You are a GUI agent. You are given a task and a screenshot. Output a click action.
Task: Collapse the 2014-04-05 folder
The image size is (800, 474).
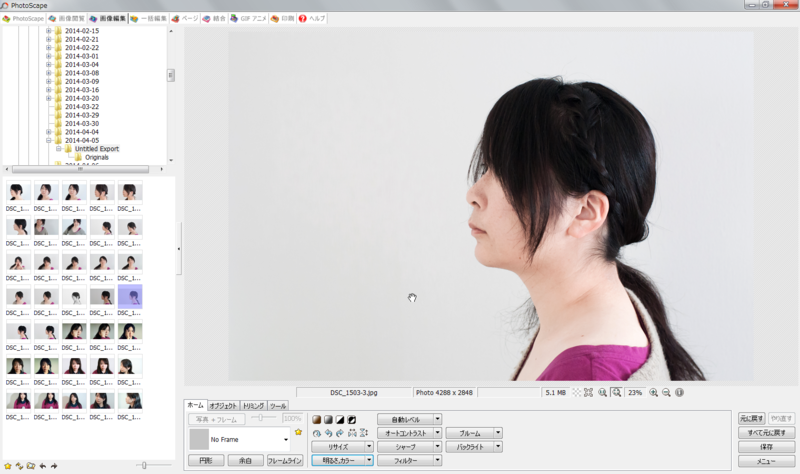pos(48,140)
